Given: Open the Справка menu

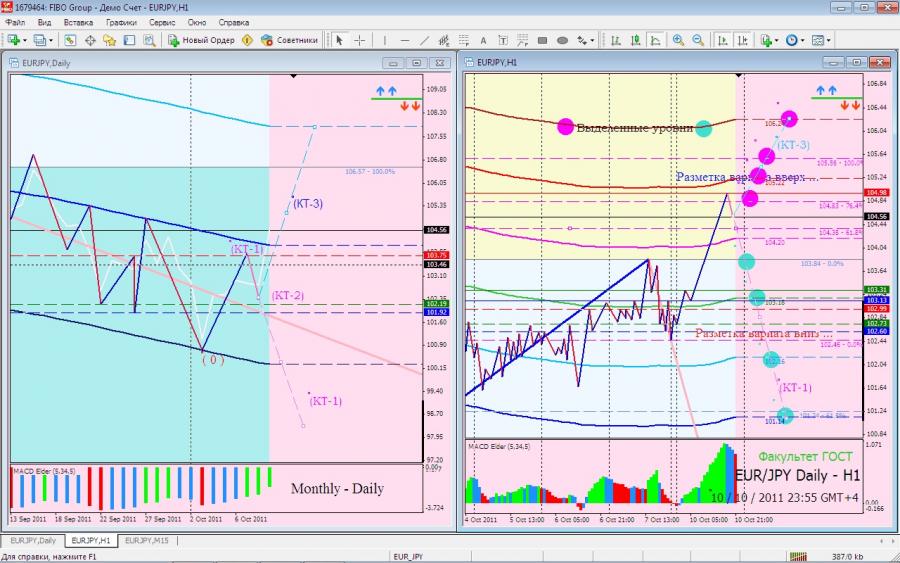Looking at the screenshot, I should coord(234,22).
